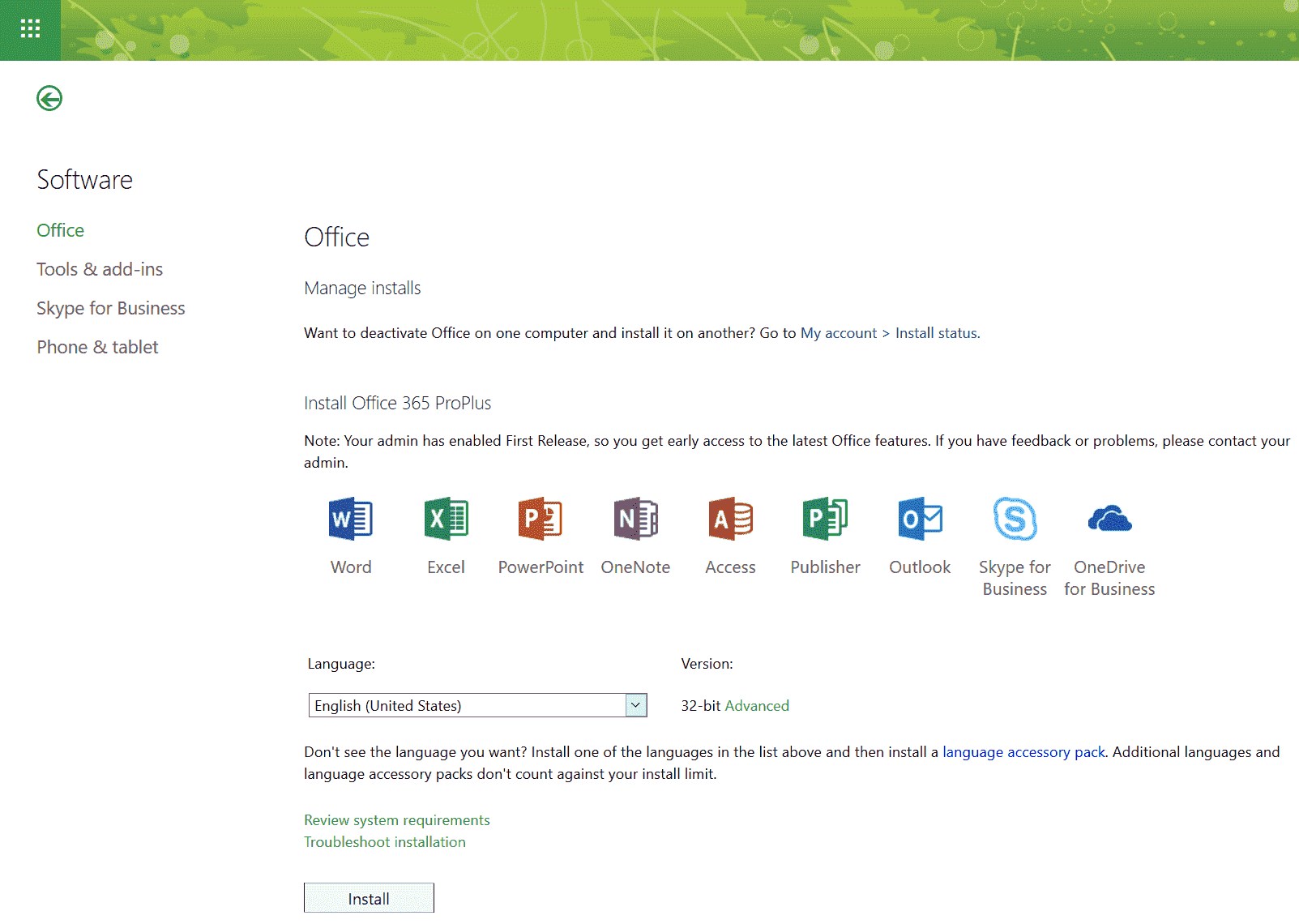This screenshot has width=1299, height=924.
Task: Open the language accessory pack link
Action: click(1023, 752)
